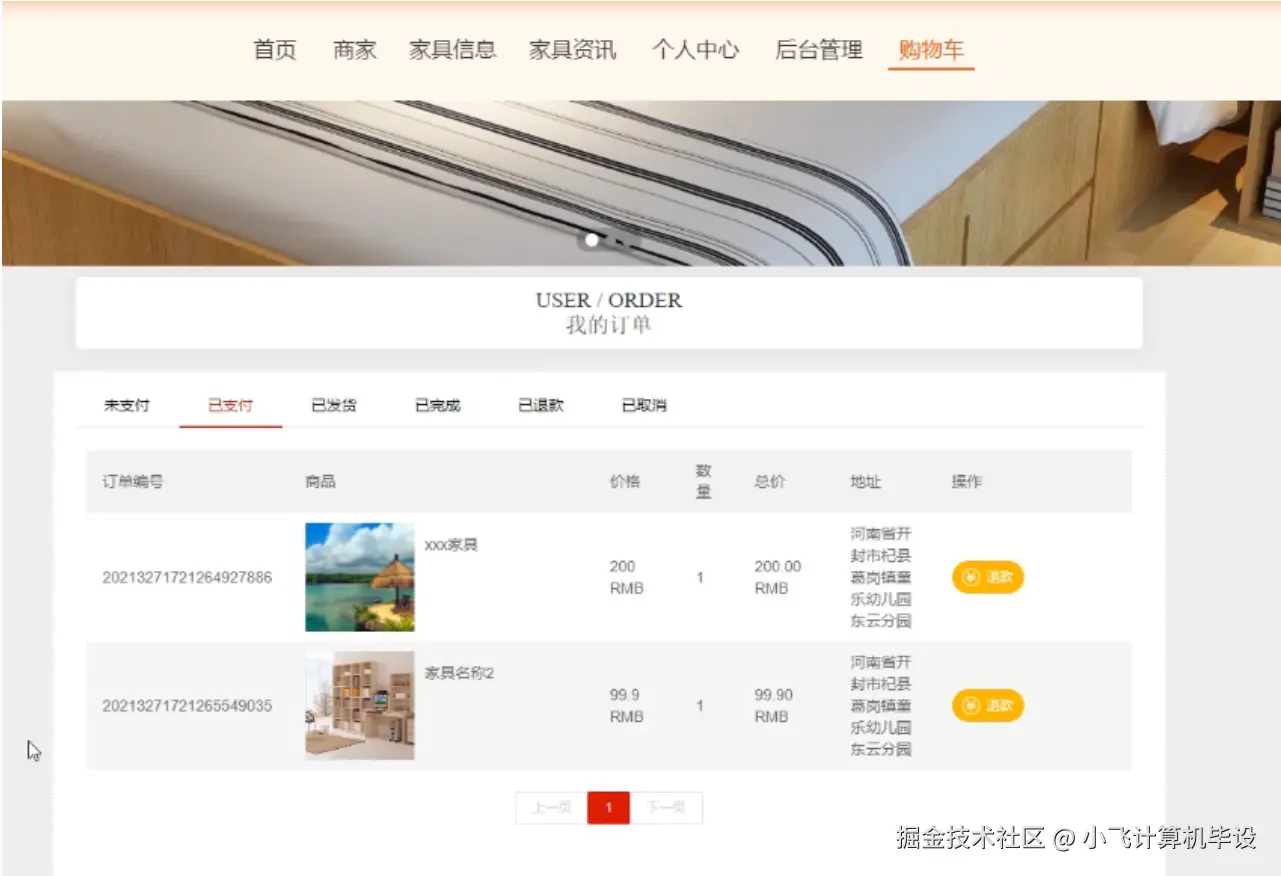The width and height of the screenshot is (1281, 876).
Task: Select page number 1 in pagination
Action: pos(608,808)
